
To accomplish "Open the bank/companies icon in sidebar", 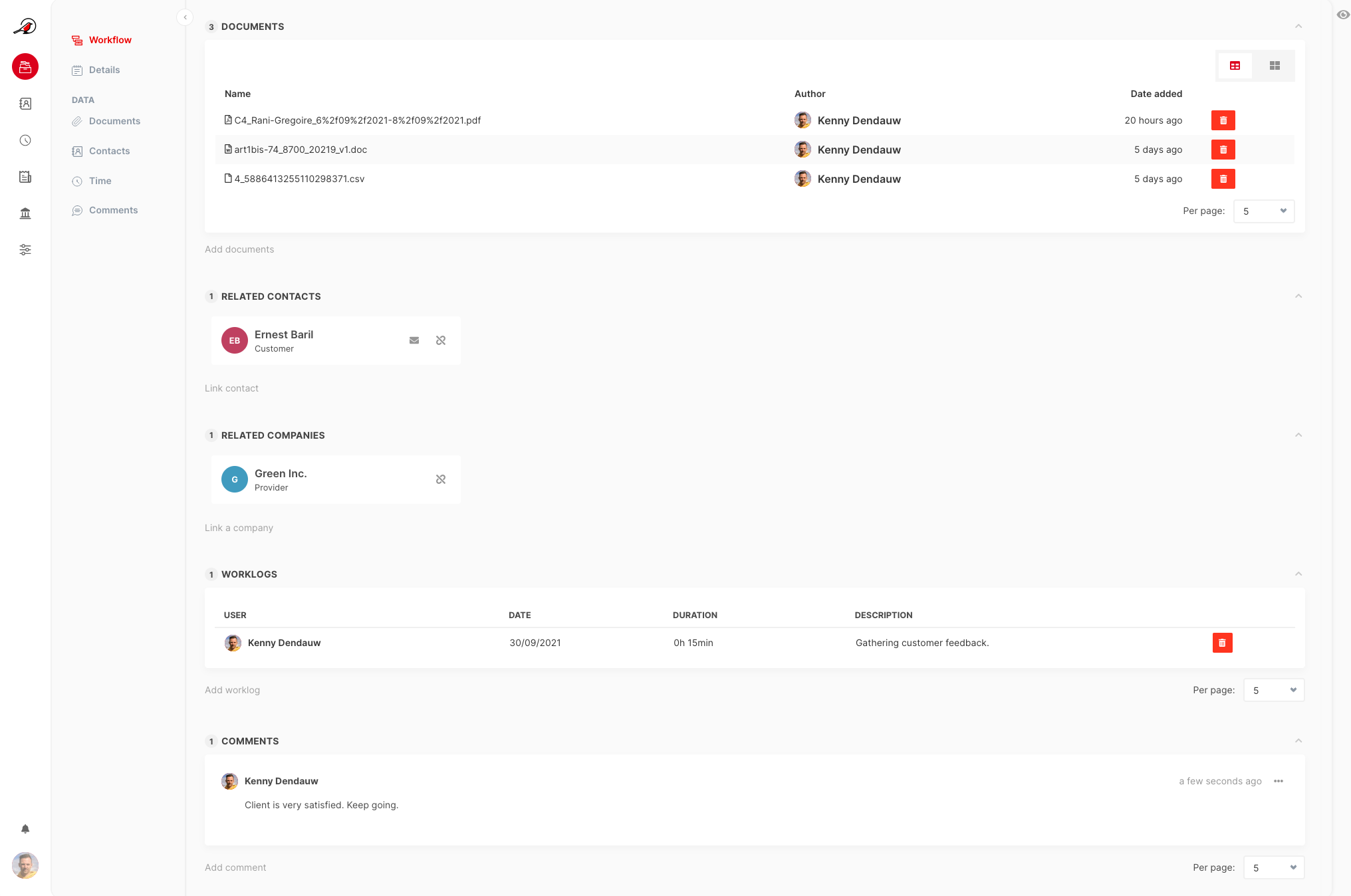I will [25, 213].
